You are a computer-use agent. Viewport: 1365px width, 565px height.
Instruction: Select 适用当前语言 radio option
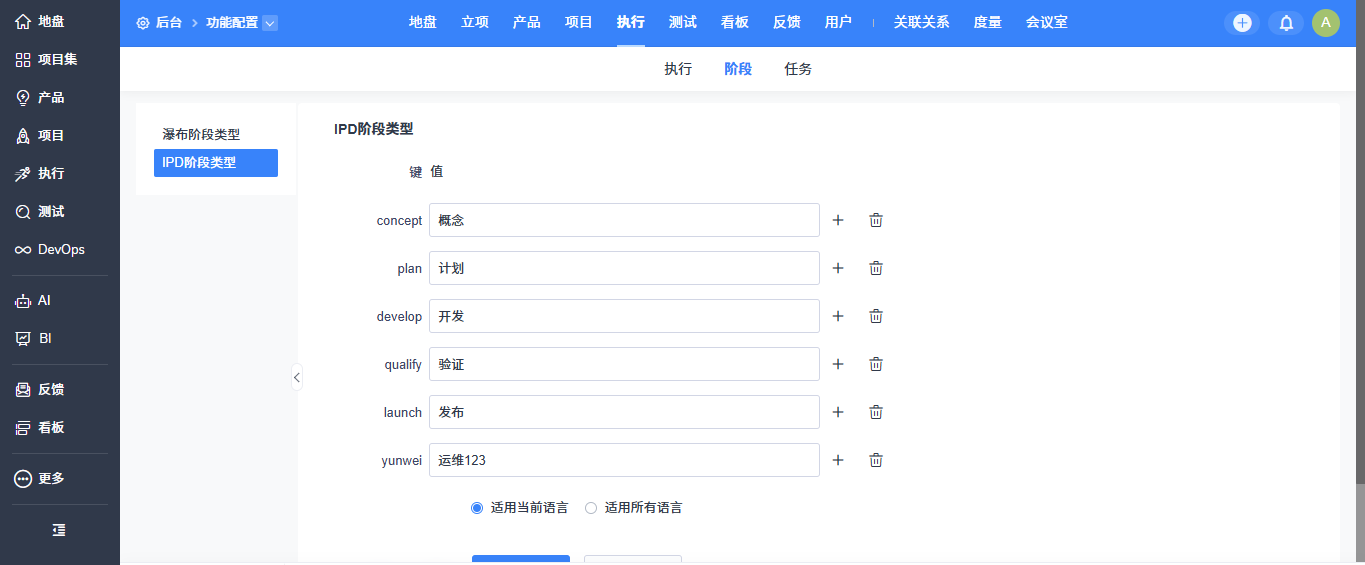(477, 508)
